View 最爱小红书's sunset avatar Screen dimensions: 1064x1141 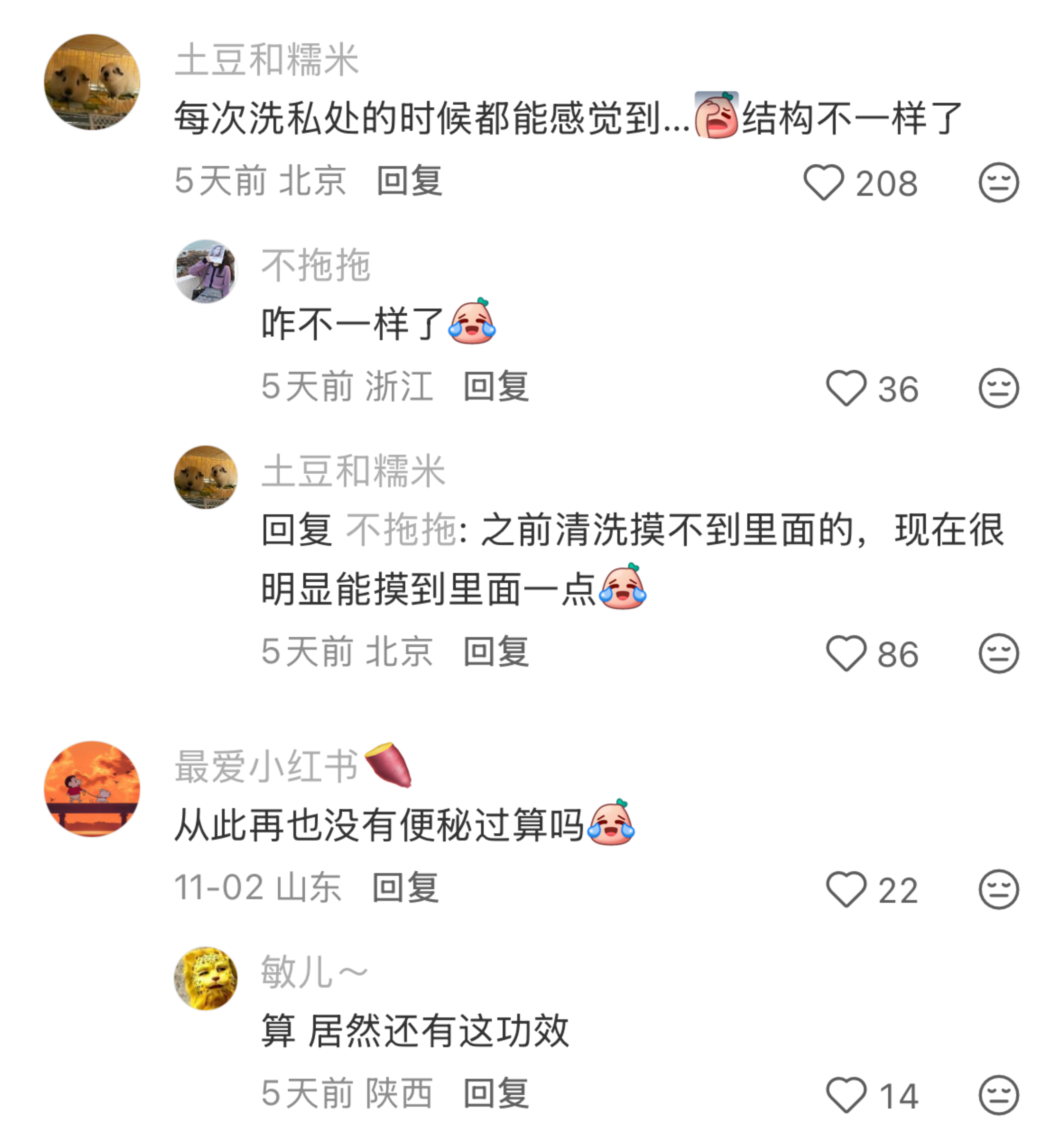(x=92, y=789)
